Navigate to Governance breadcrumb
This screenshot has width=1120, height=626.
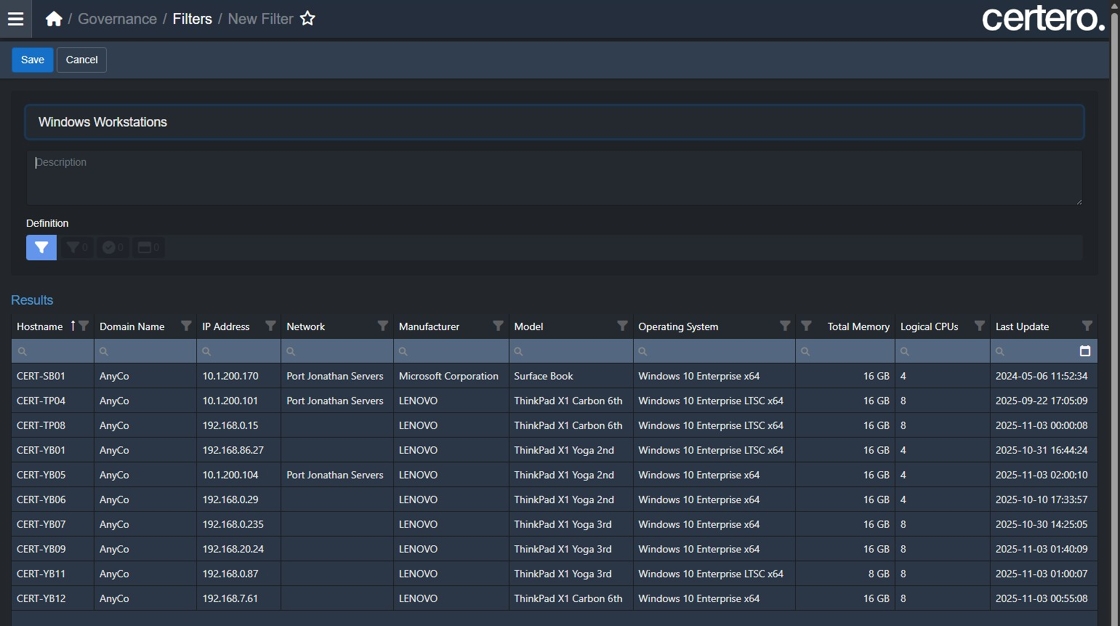117,19
